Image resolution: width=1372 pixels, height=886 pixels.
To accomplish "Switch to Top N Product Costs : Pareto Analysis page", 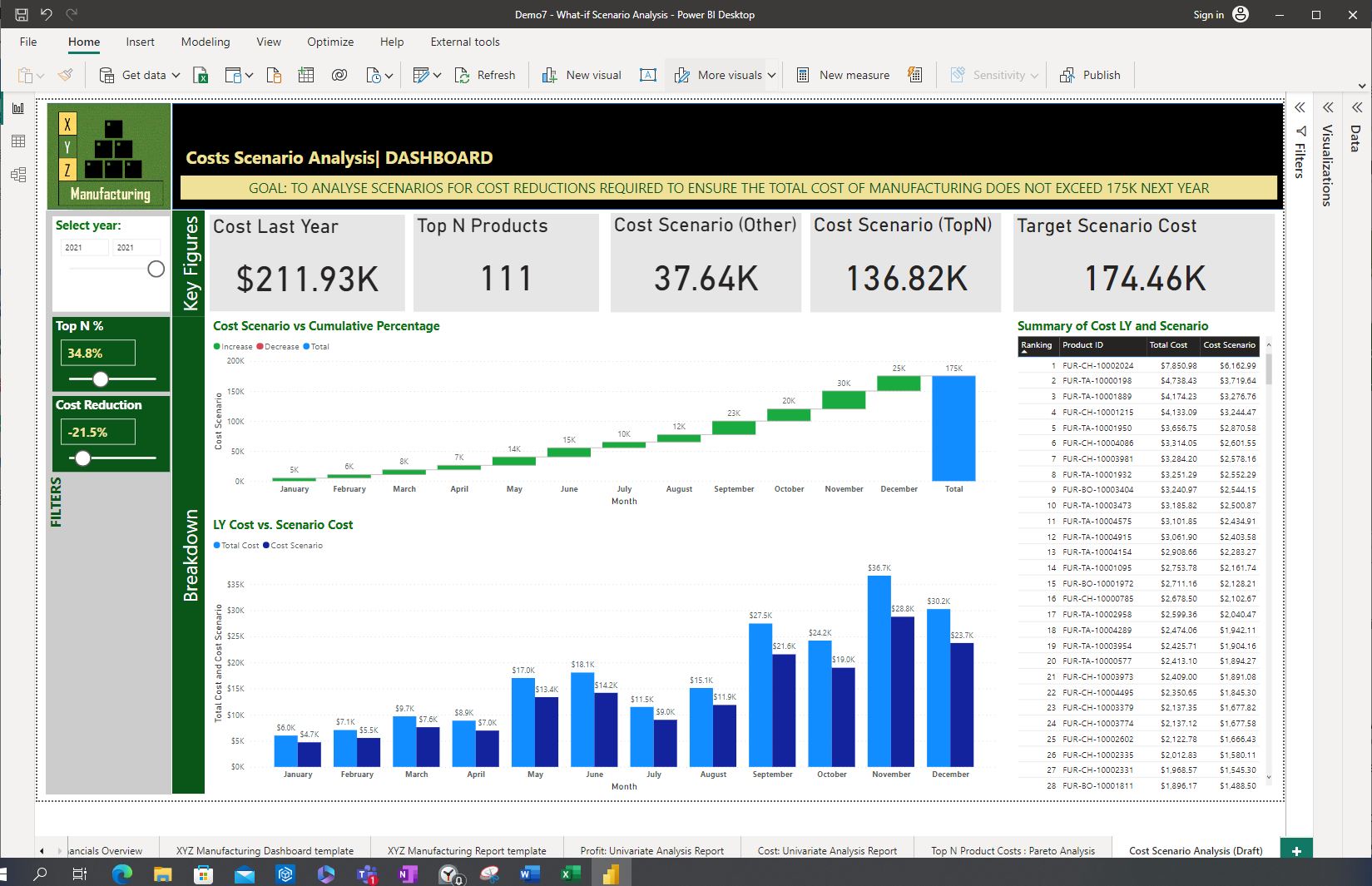I will pyautogui.click(x=1013, y=850).
